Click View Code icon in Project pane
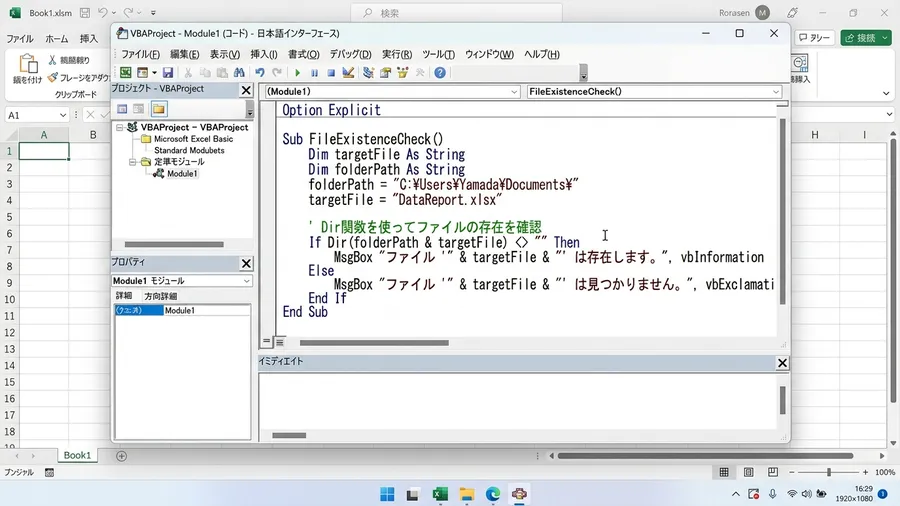Image resolution: width=900 pixels, height=506 pixels. point(122,109)
